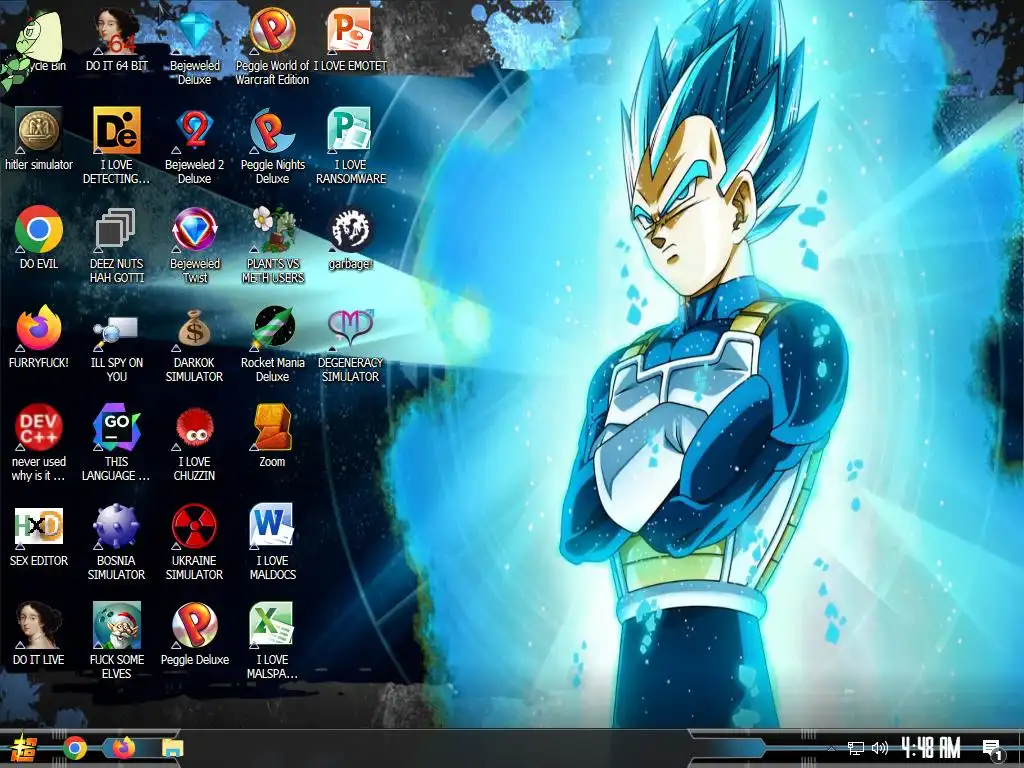Open the network status tray icon
The height and width of the screenshot is (768, 1024).
pyautogui.click(x=856, y=748)
